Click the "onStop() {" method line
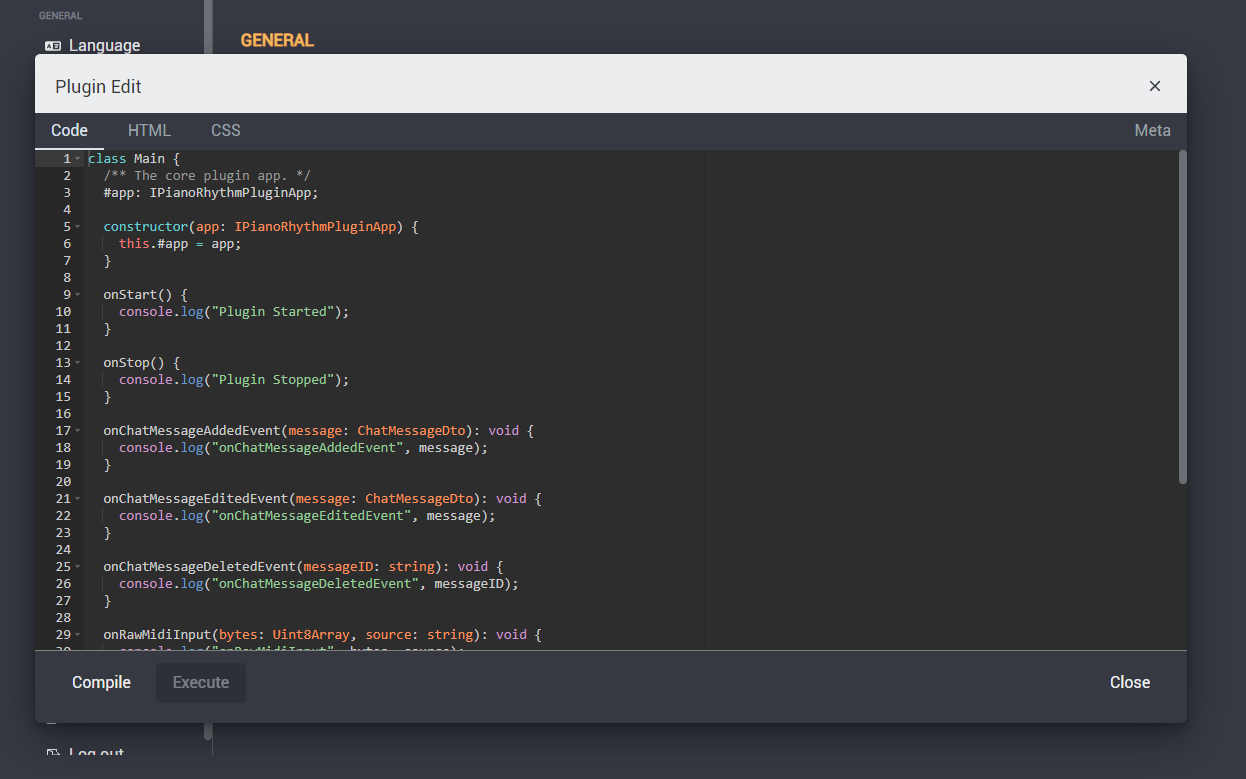 (141, 363)
